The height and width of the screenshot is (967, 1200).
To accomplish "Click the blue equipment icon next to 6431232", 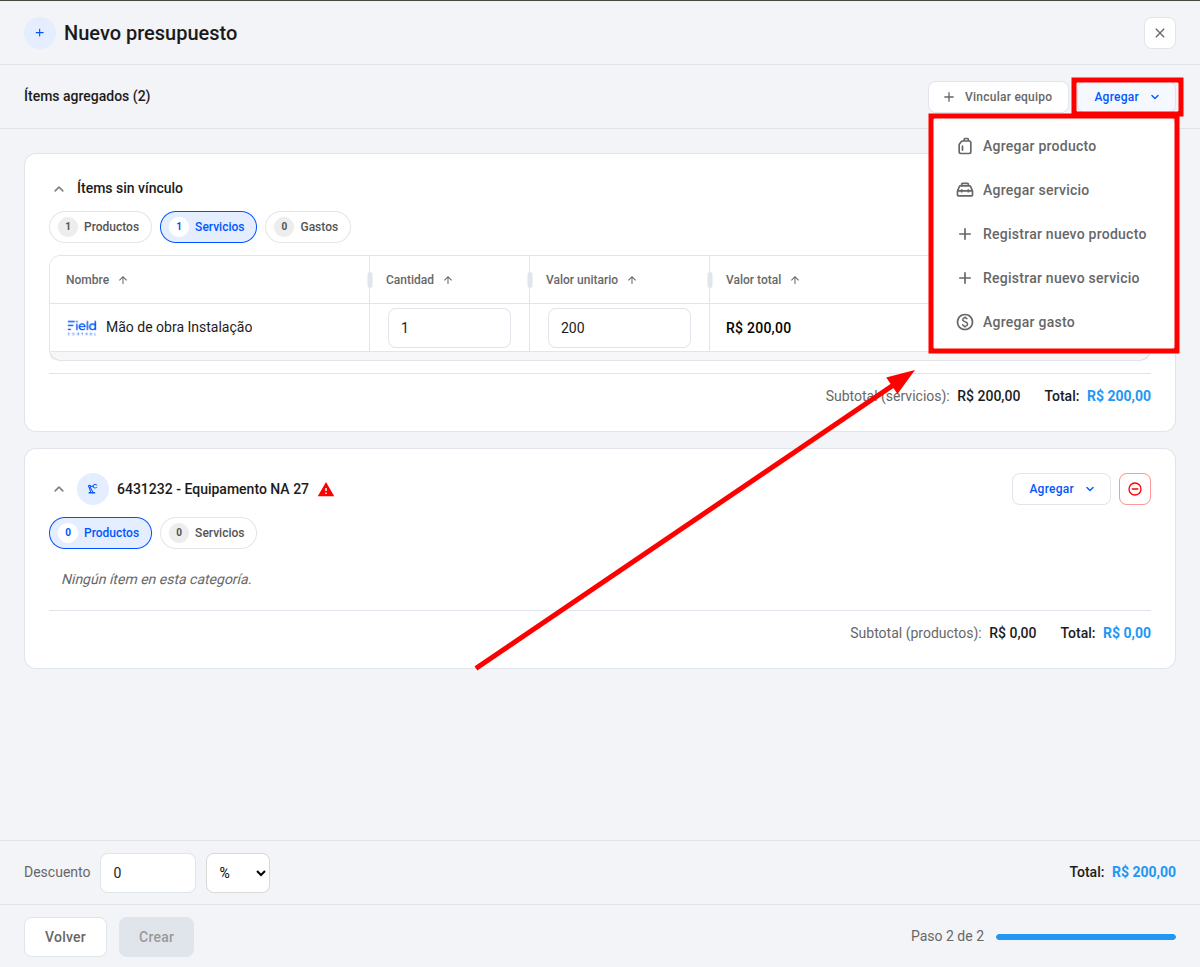I will click(93, 489).
